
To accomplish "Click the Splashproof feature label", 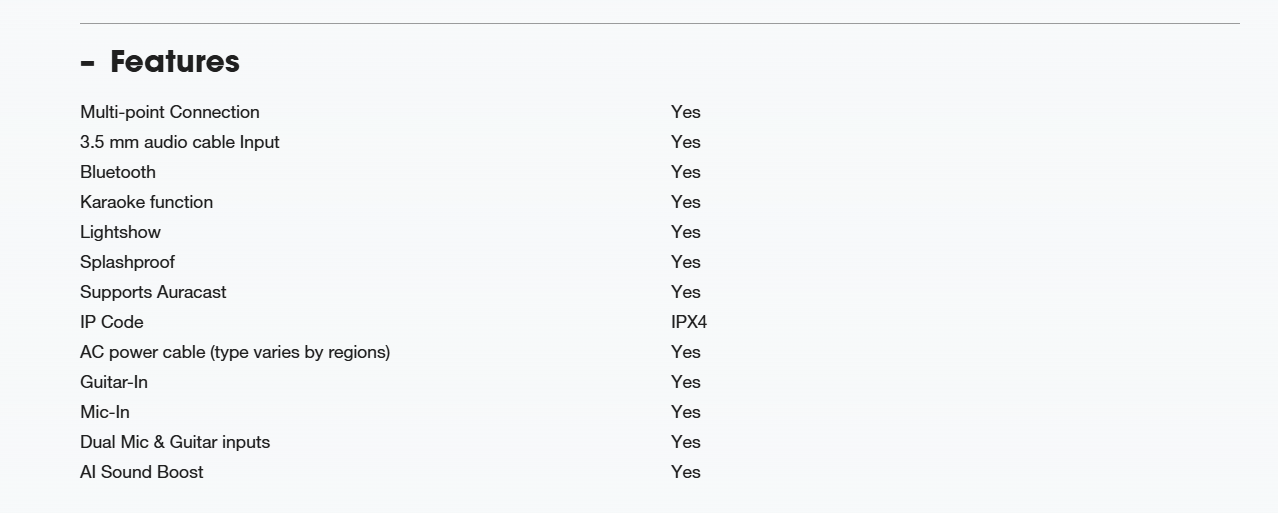I will click(127, 262).
